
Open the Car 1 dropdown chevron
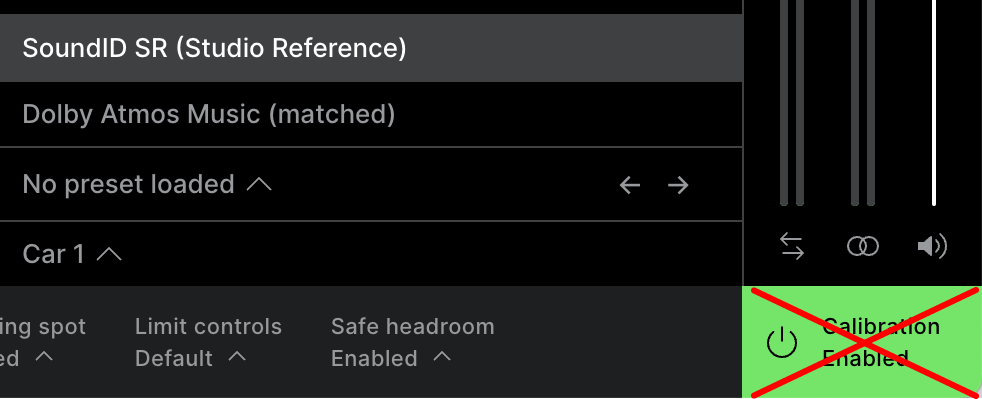[x=110, y=254]
